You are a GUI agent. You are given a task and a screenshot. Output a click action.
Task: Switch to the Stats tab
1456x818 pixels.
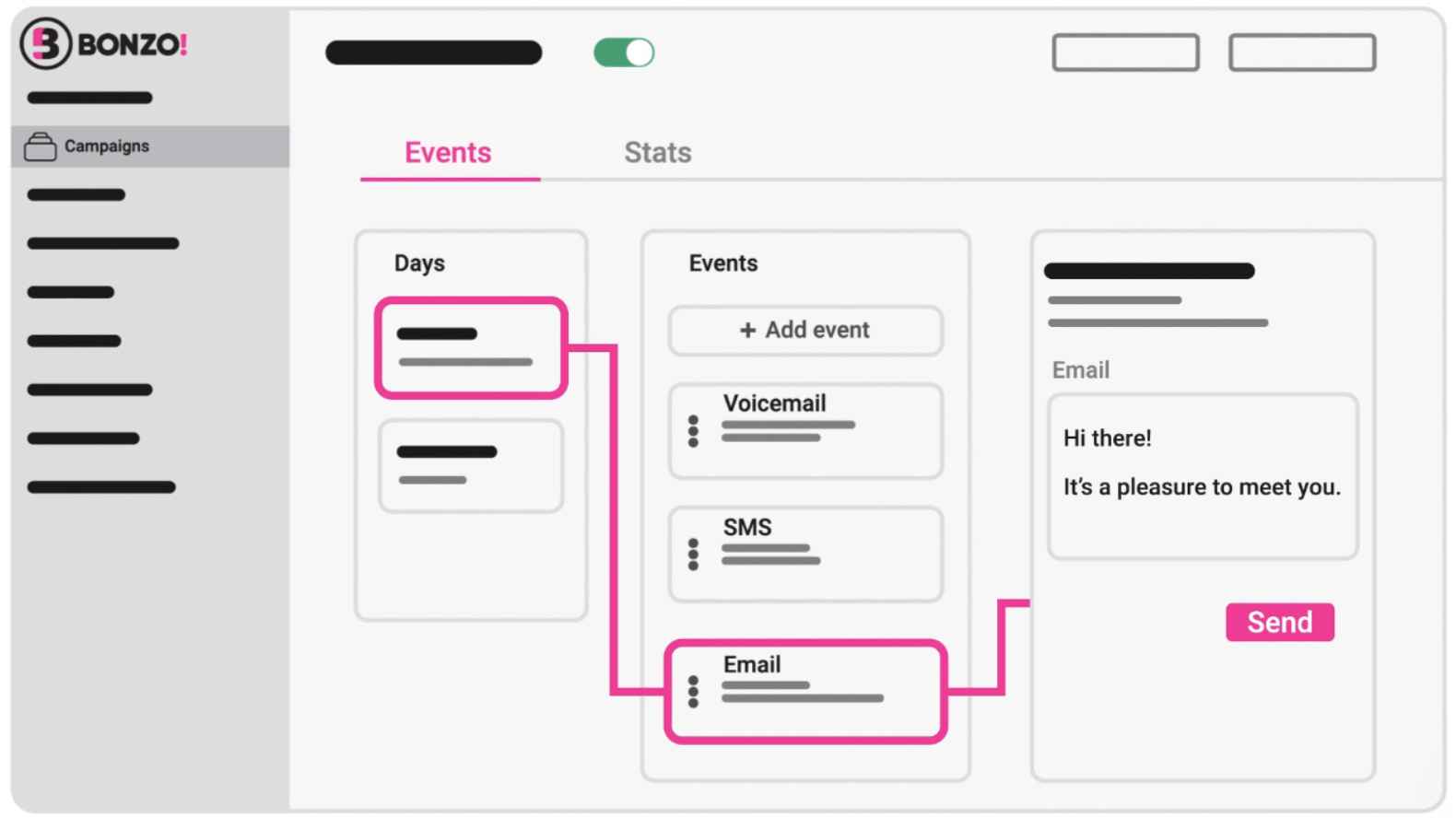[657, 152]
